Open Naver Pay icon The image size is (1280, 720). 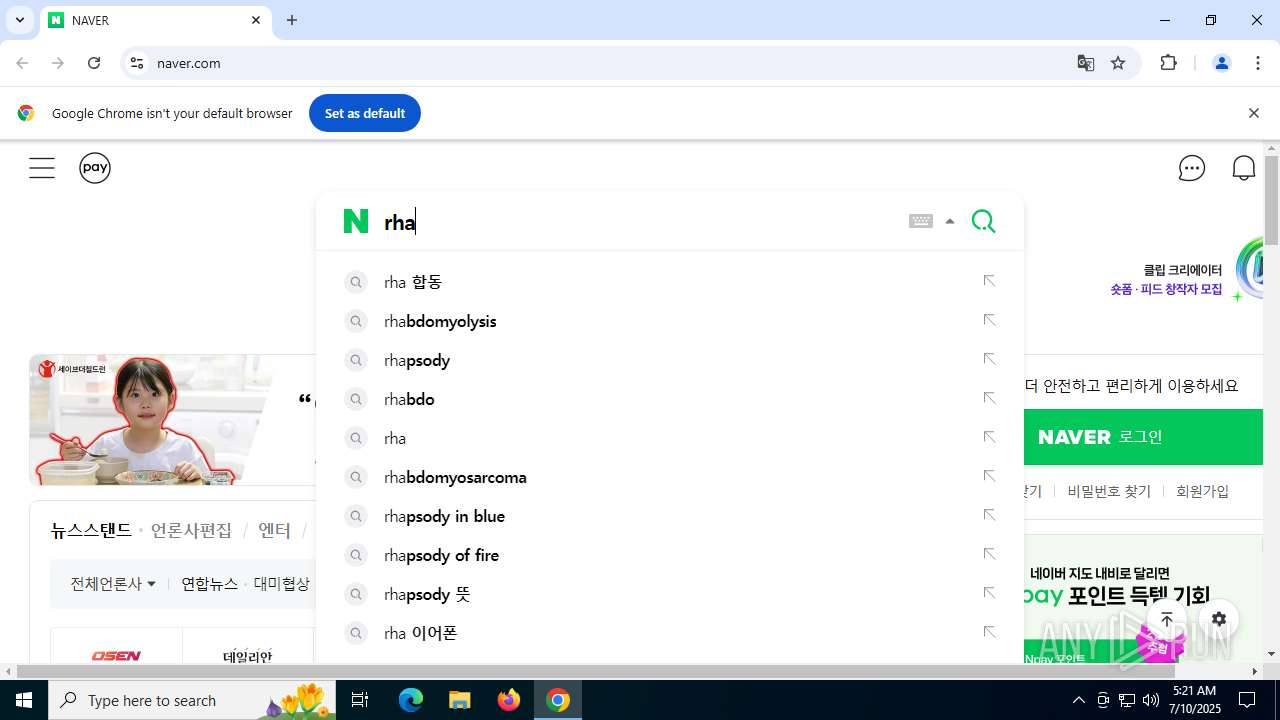[95, 168]
